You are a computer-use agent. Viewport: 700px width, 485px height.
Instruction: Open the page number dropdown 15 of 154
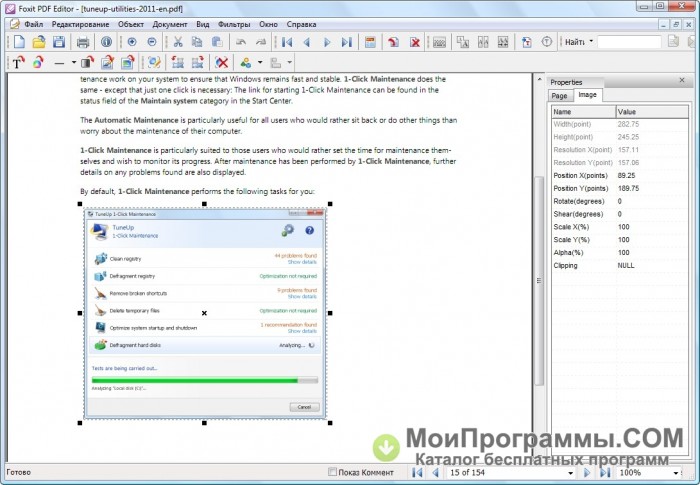570,472
